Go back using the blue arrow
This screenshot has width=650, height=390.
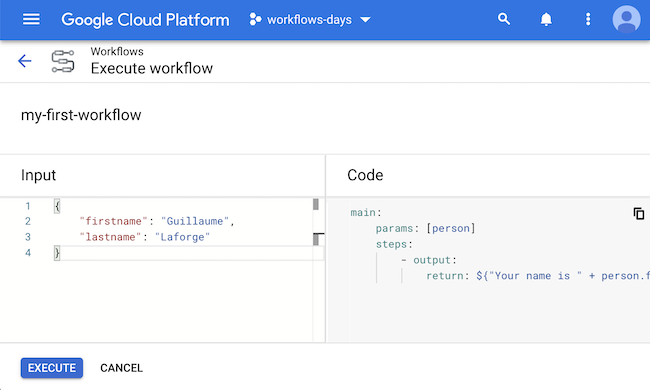[24, 61]
